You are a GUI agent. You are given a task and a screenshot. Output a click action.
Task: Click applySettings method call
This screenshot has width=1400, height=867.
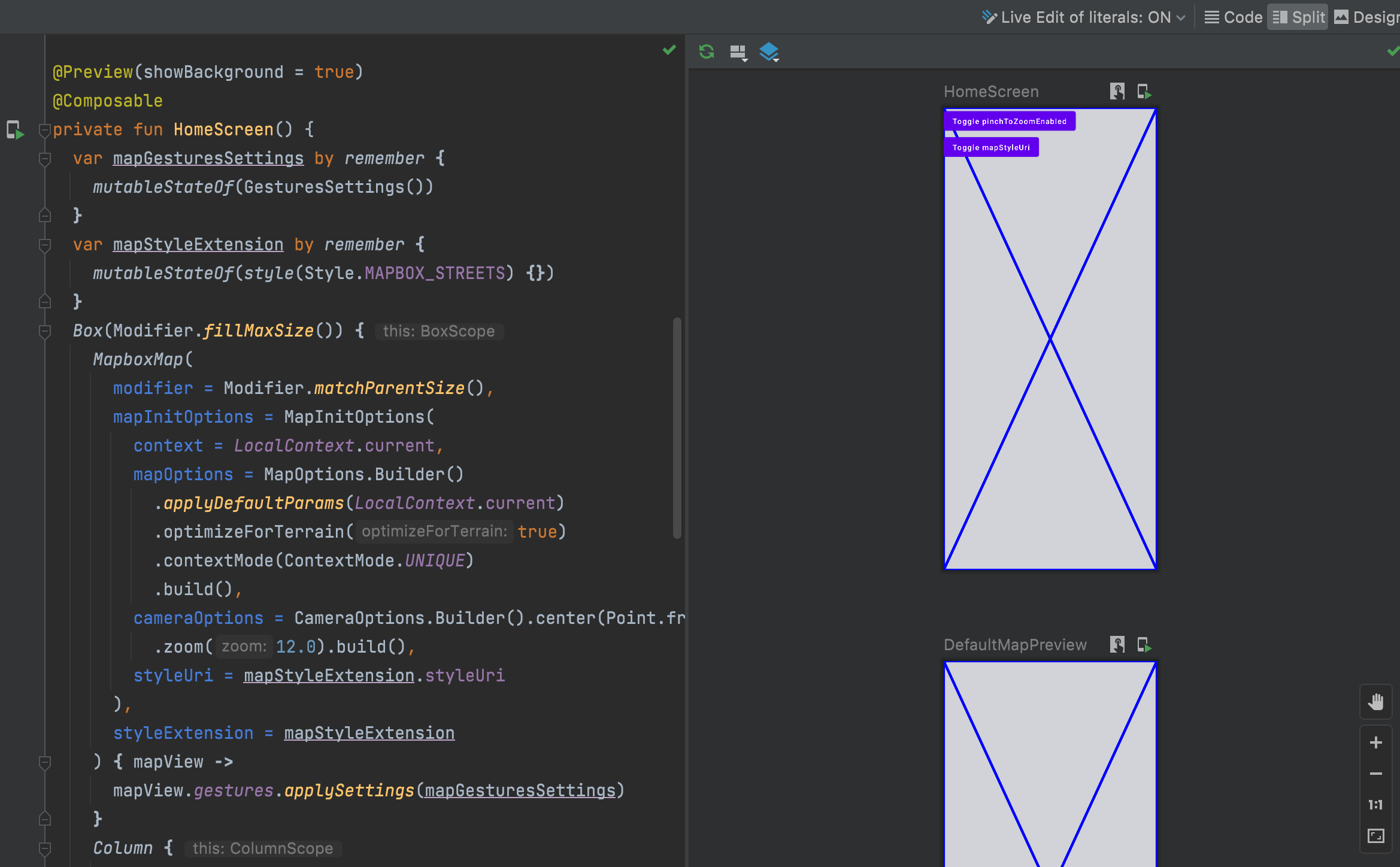(349, 790)
